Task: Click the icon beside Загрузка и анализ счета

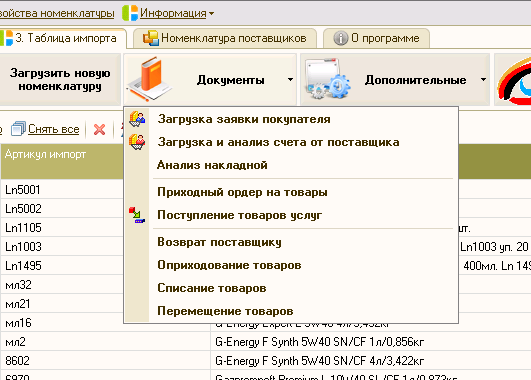Action: tap(137, 142)
